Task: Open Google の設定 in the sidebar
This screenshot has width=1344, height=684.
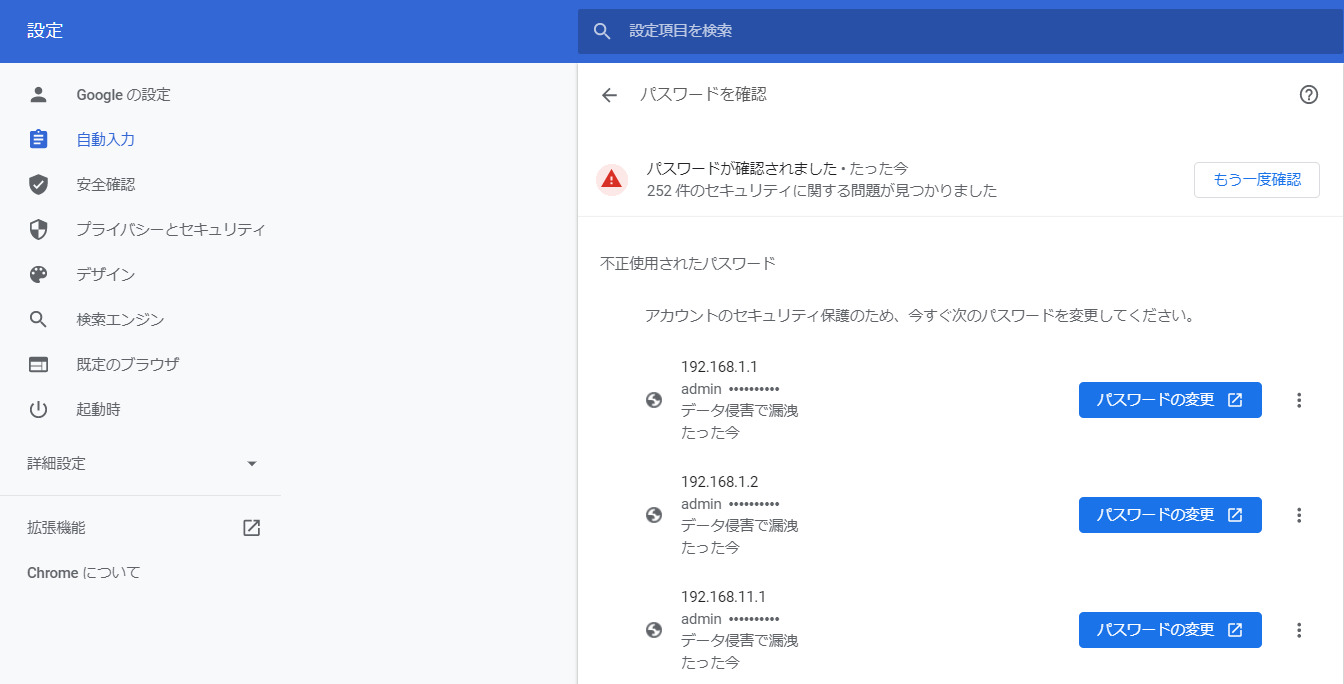Action: 123,95
